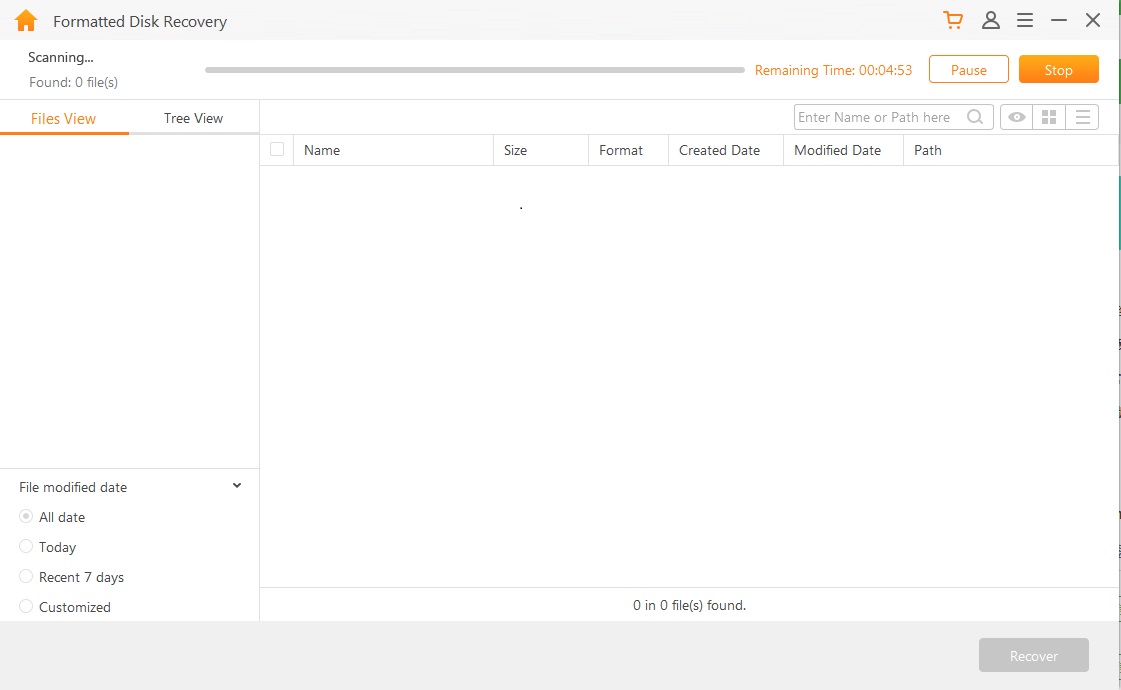The image size is (1121, 690).
Task: Click the search magnifier icon
Action: click(975, 118)
